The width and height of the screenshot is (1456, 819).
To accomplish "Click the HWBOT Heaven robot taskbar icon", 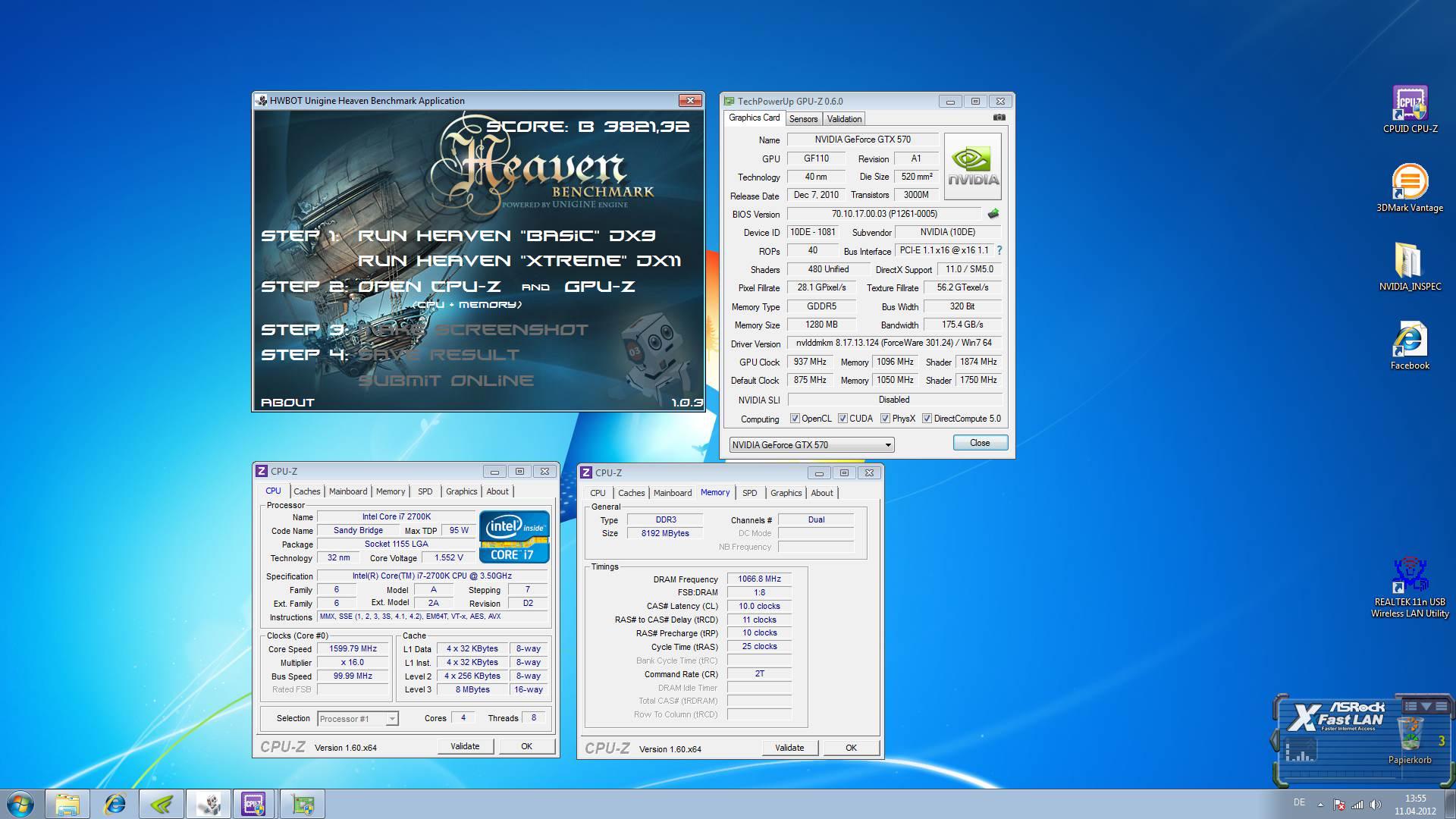I will 209,804.
